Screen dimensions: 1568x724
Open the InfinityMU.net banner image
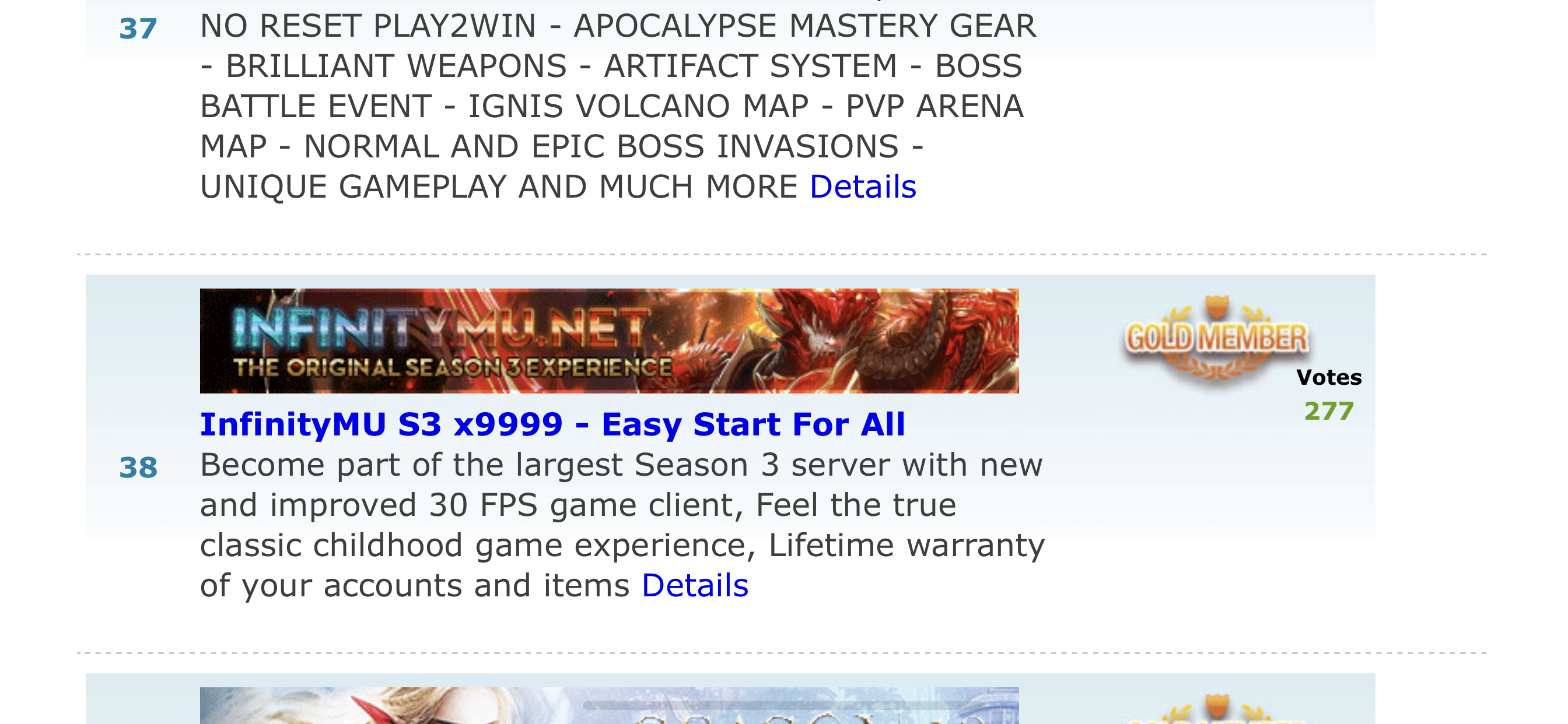pyautogui.click(x=608, y=340)
